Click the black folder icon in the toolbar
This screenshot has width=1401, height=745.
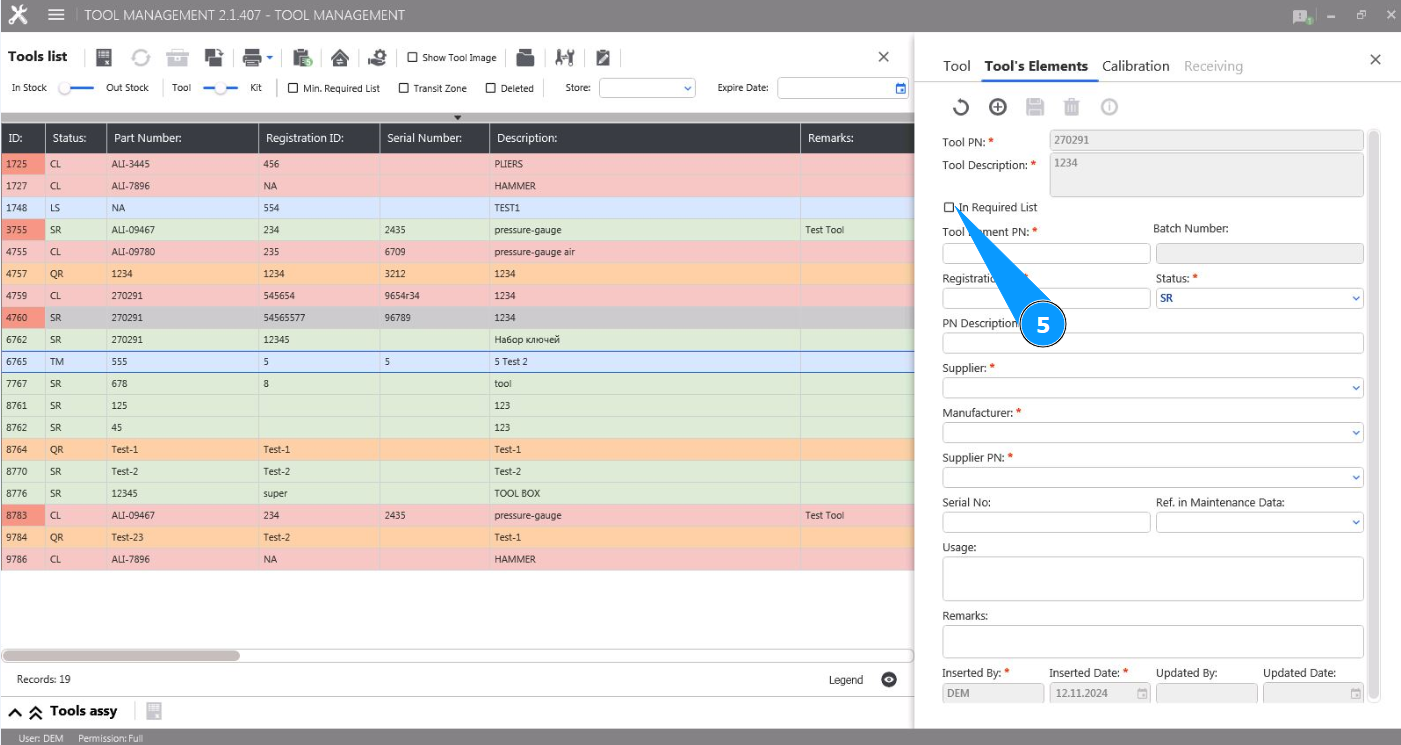click(x=525, y=58)
